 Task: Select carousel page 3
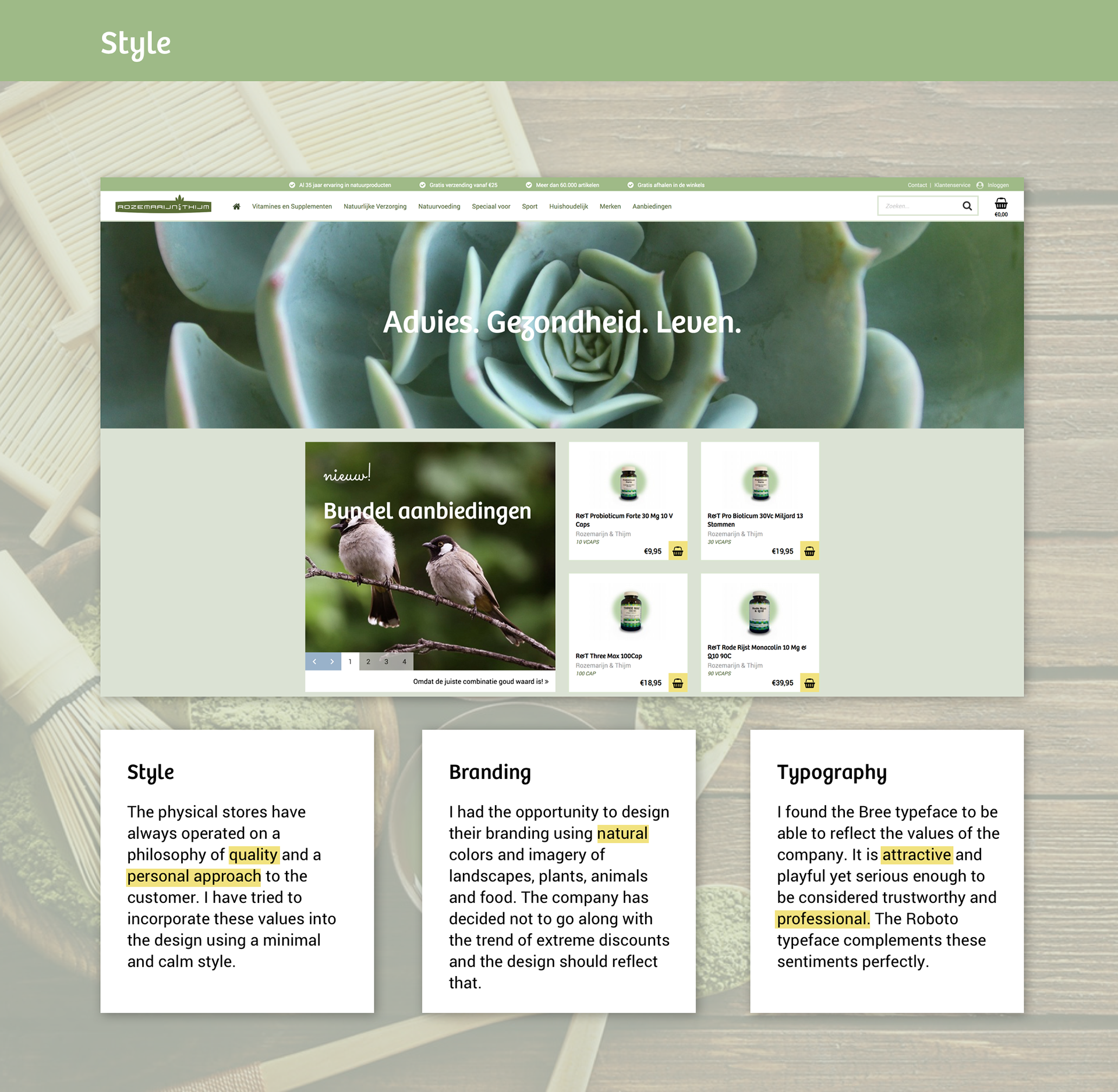(386, 661)
